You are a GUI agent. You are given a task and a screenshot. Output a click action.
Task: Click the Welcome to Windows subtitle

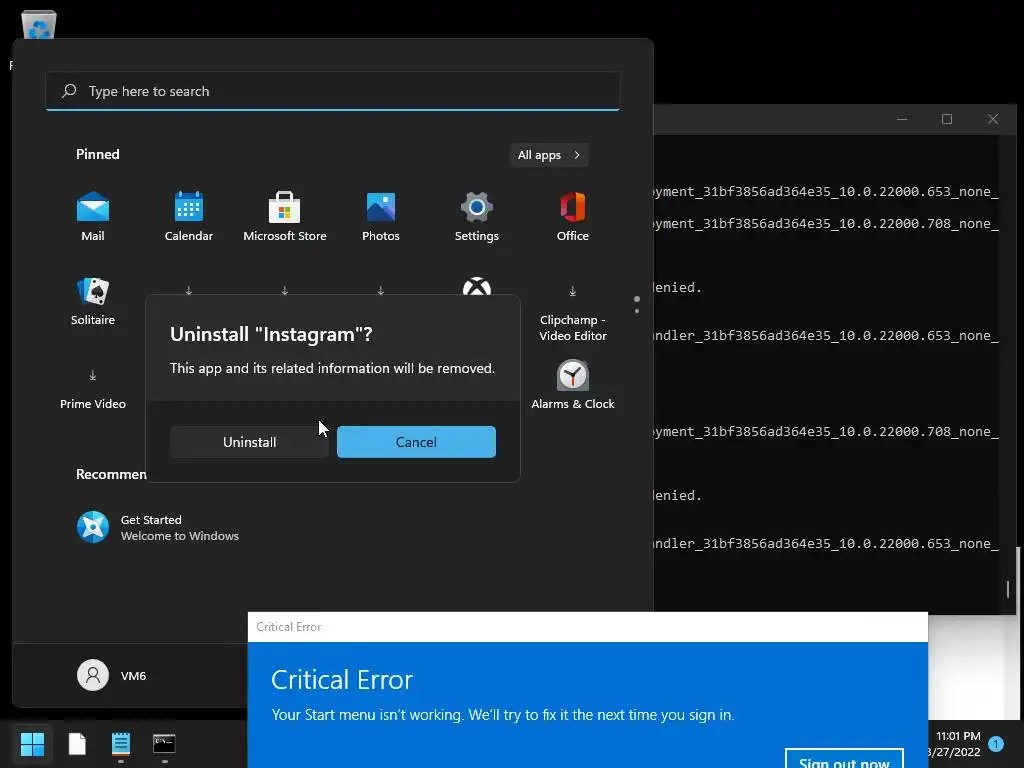point(180,536)
